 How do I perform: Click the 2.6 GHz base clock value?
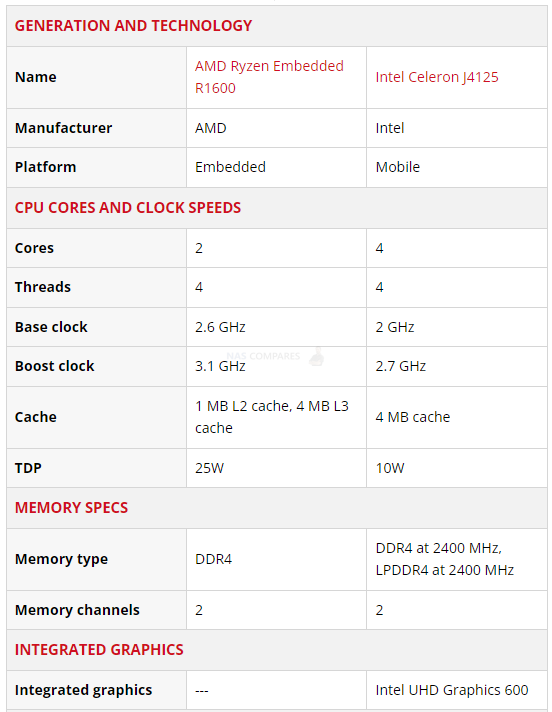point(220,327)
